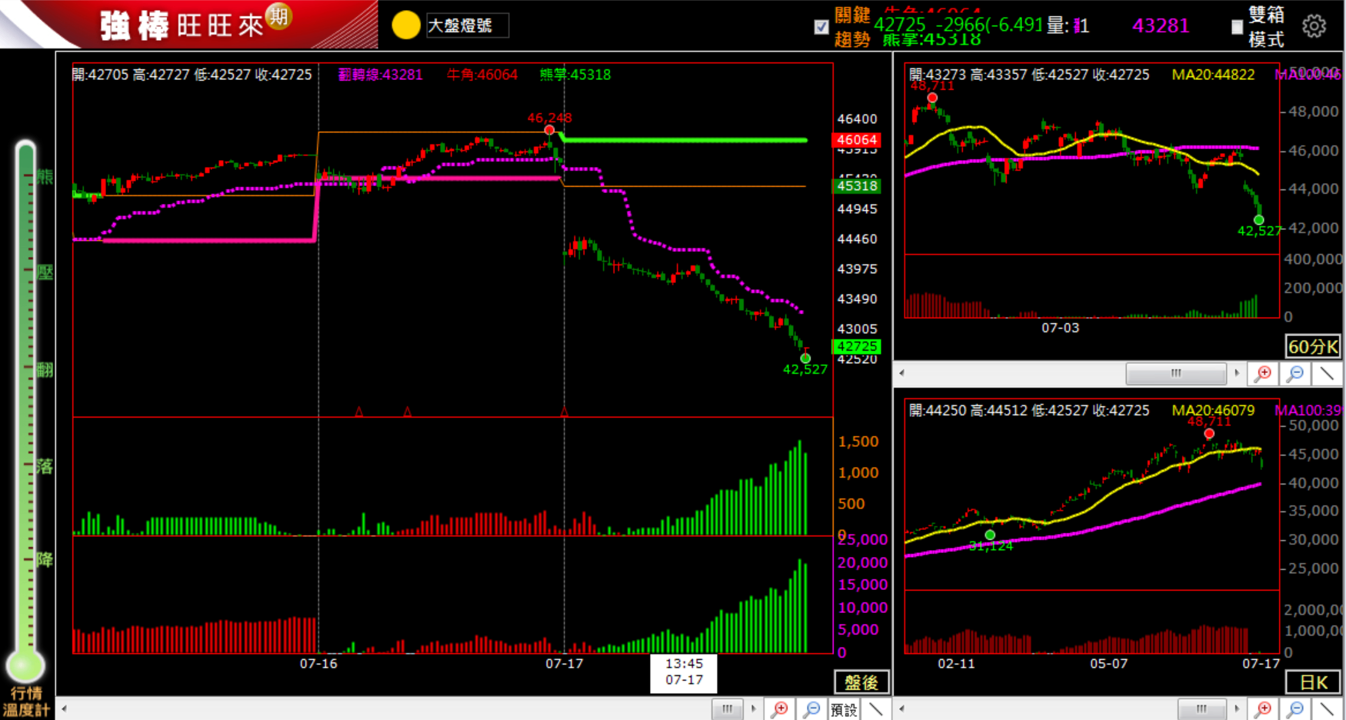
Task: Click the 60分K scrollbar right arrow
Action: (x=1236, y=374)
